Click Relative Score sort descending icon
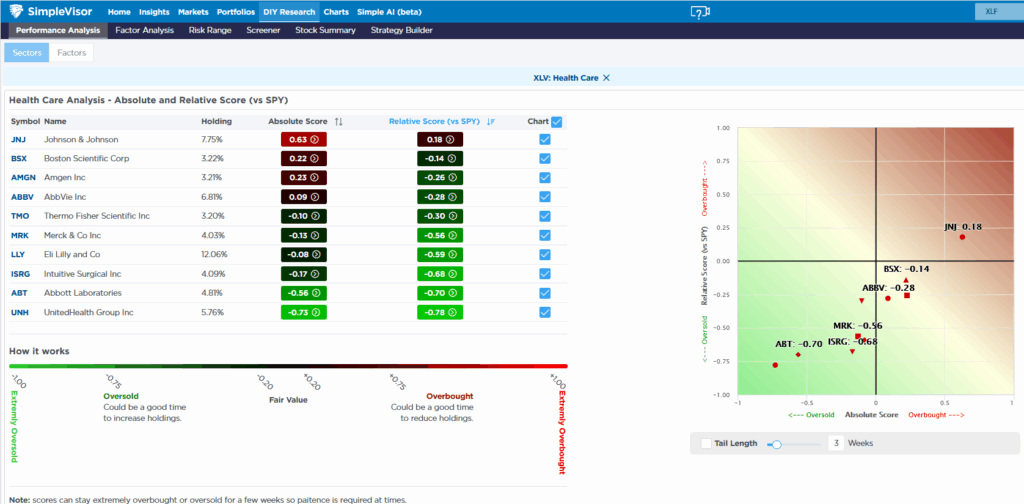This screenshot has height=504, width=1024. (491, 122)
